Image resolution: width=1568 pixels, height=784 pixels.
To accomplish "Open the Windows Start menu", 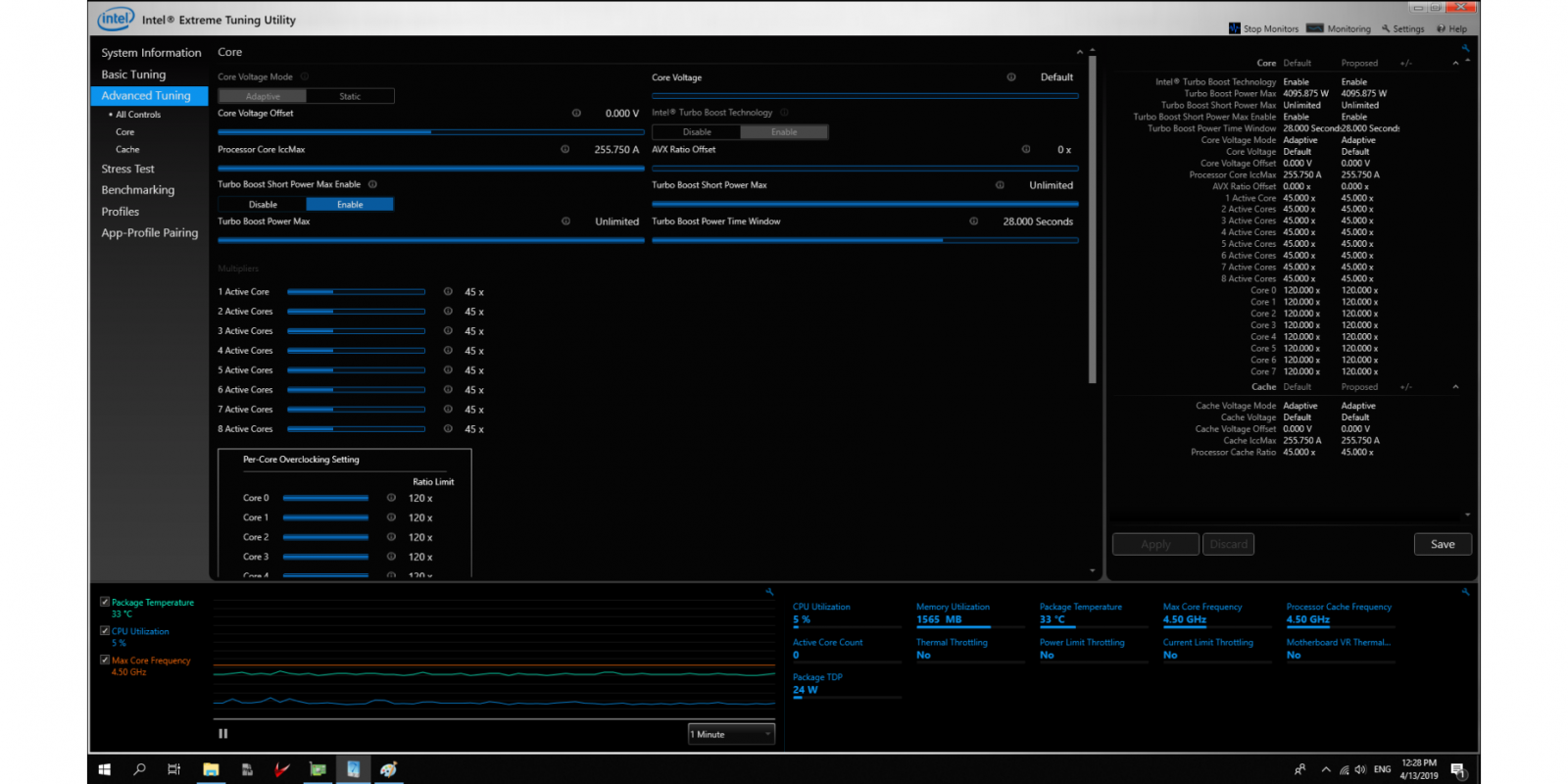I will pos(105,769).
